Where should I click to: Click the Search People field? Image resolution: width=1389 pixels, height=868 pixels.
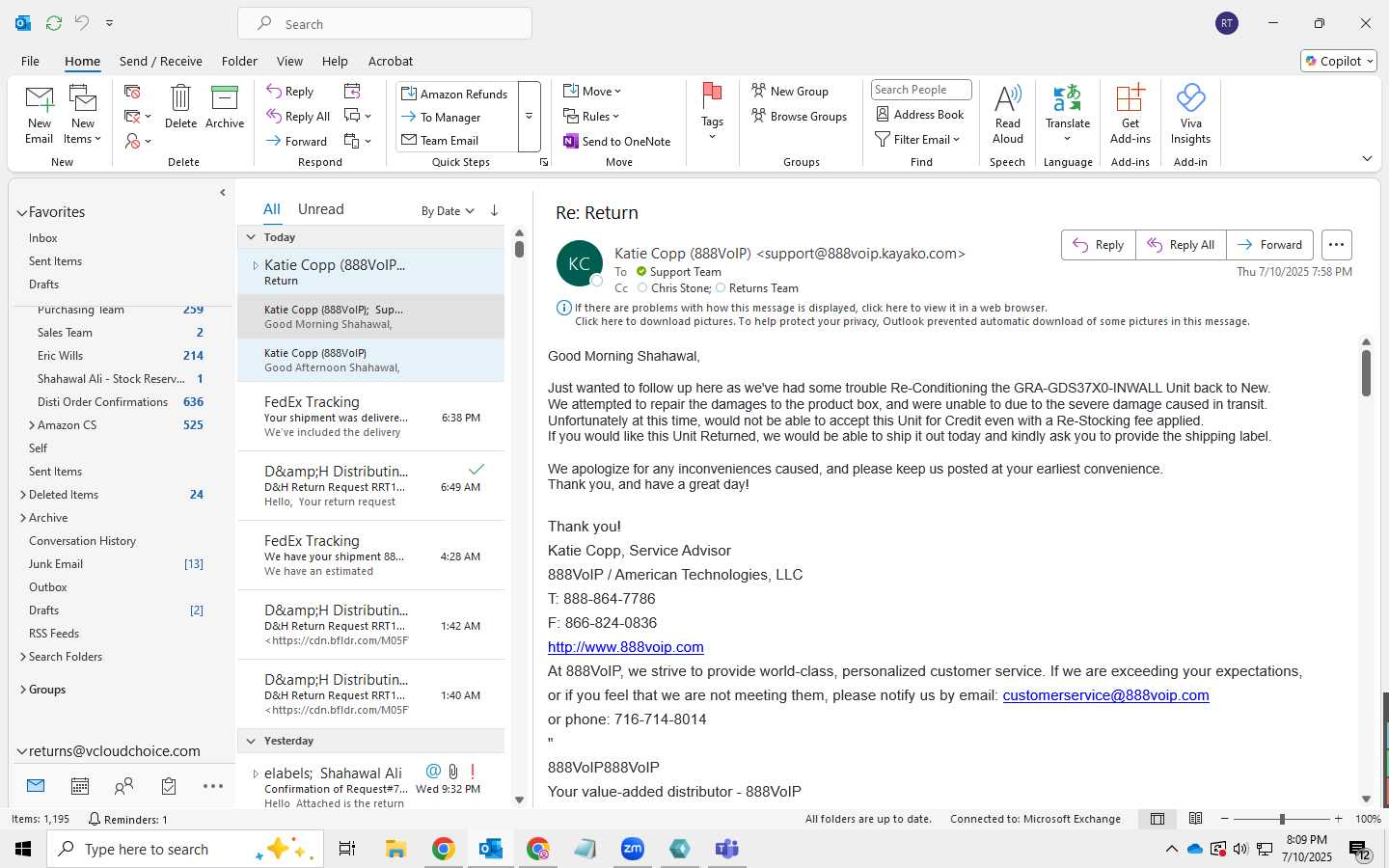coord(921,90)
